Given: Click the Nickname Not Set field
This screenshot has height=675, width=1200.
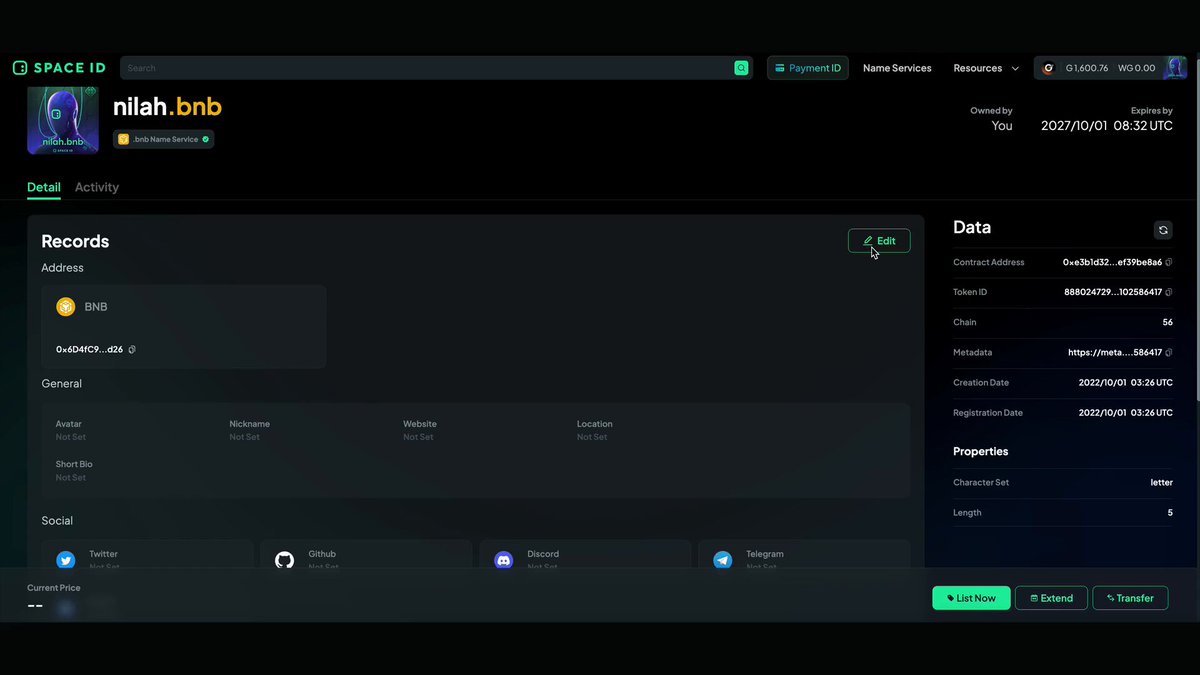Looking at the screenshot, I should [x=250, y=430].
